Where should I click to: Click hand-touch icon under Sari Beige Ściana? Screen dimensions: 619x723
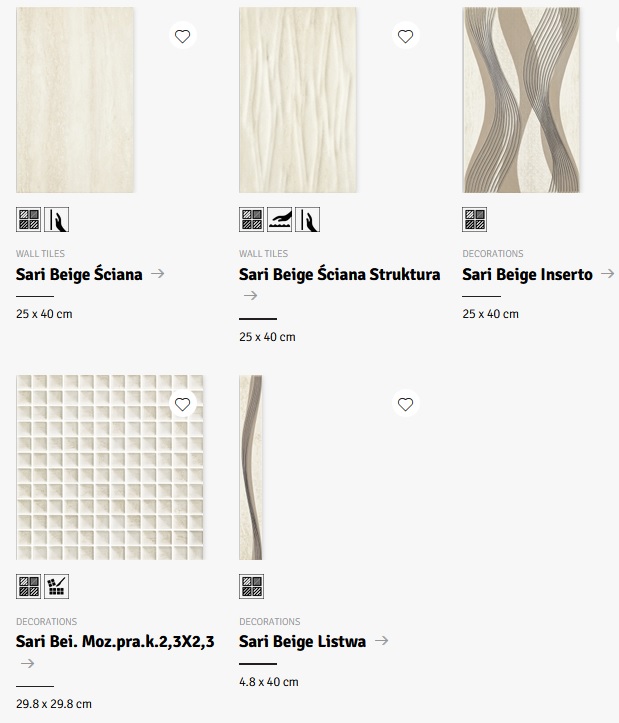[x=57, y=219]
